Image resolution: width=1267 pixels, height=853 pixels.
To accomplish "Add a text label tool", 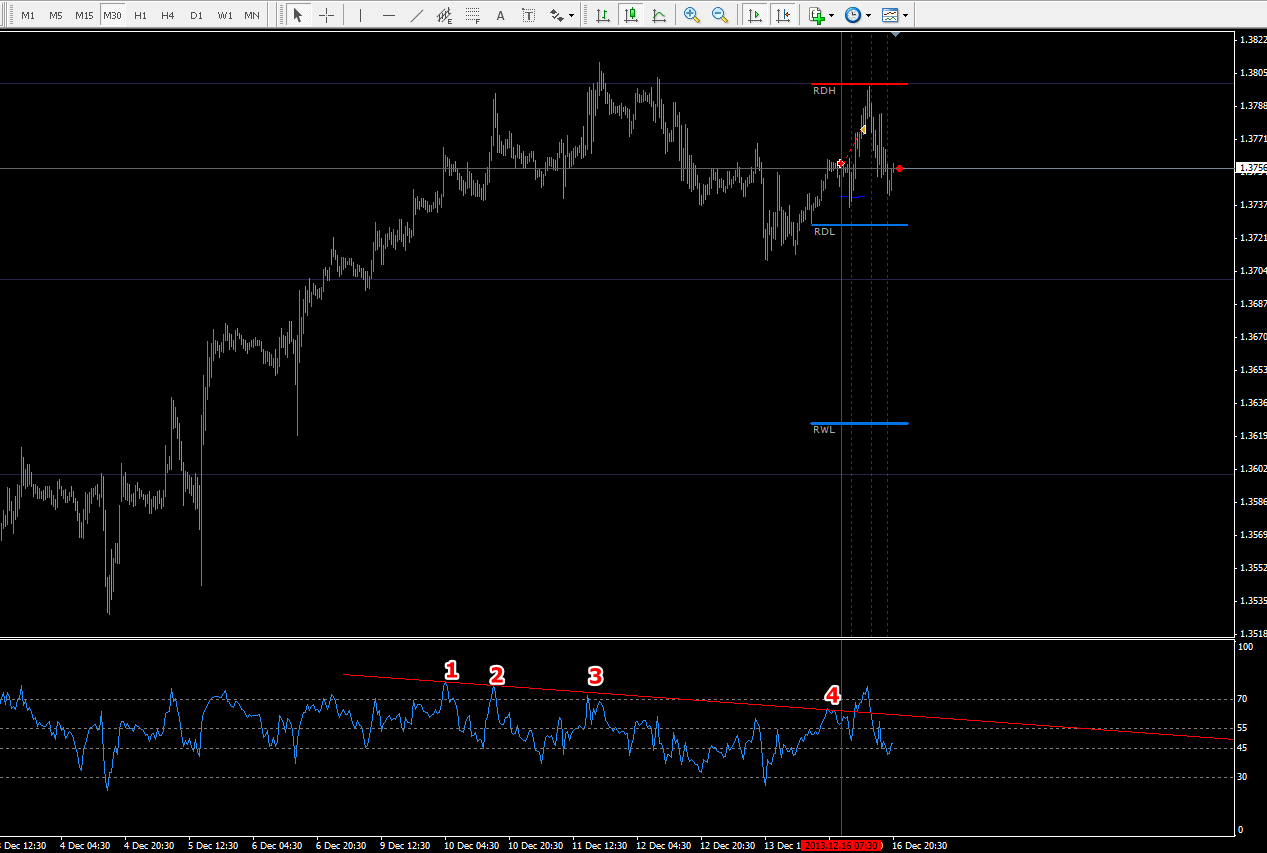I will 529,15.
